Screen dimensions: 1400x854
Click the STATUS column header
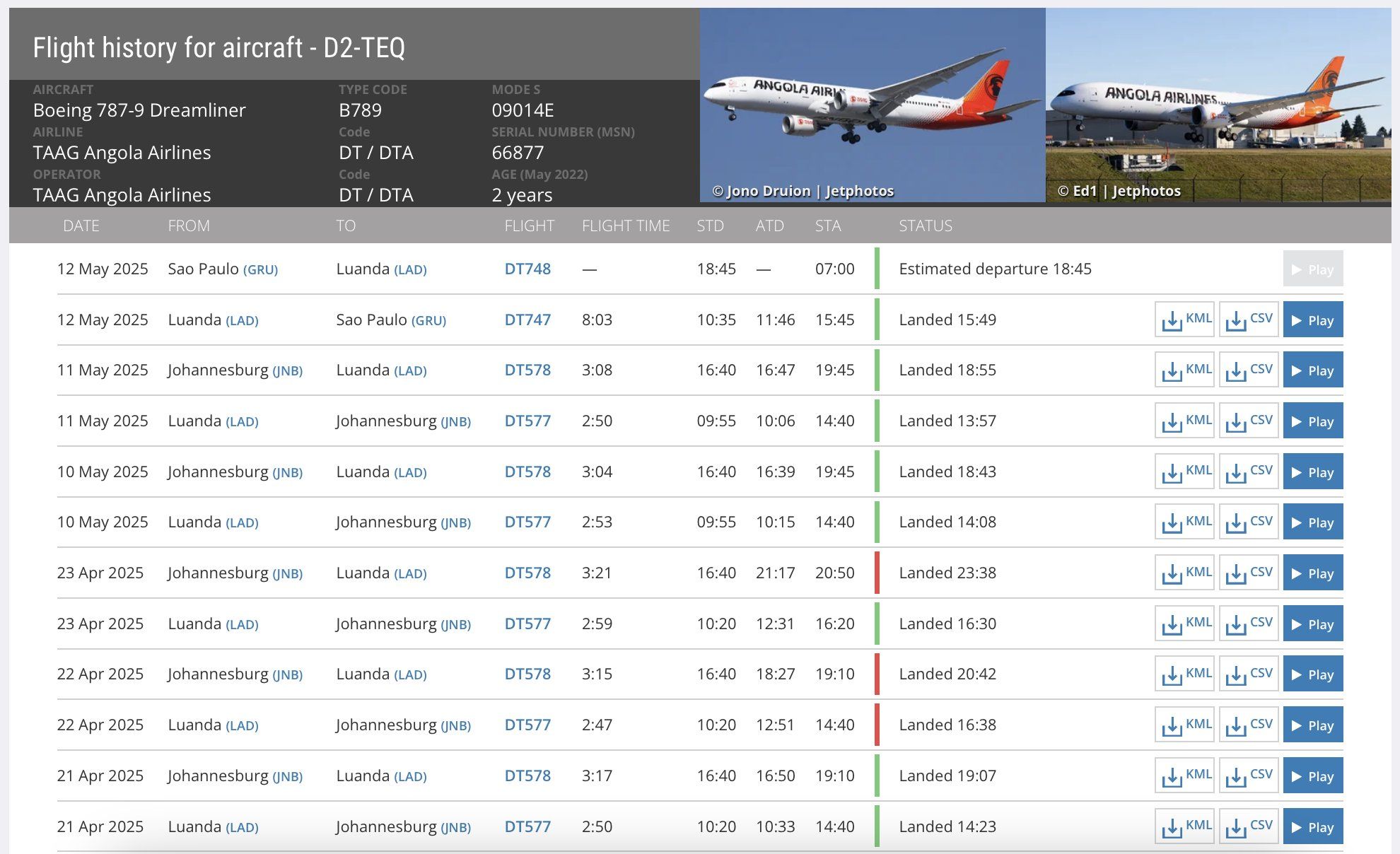(925, 226)
